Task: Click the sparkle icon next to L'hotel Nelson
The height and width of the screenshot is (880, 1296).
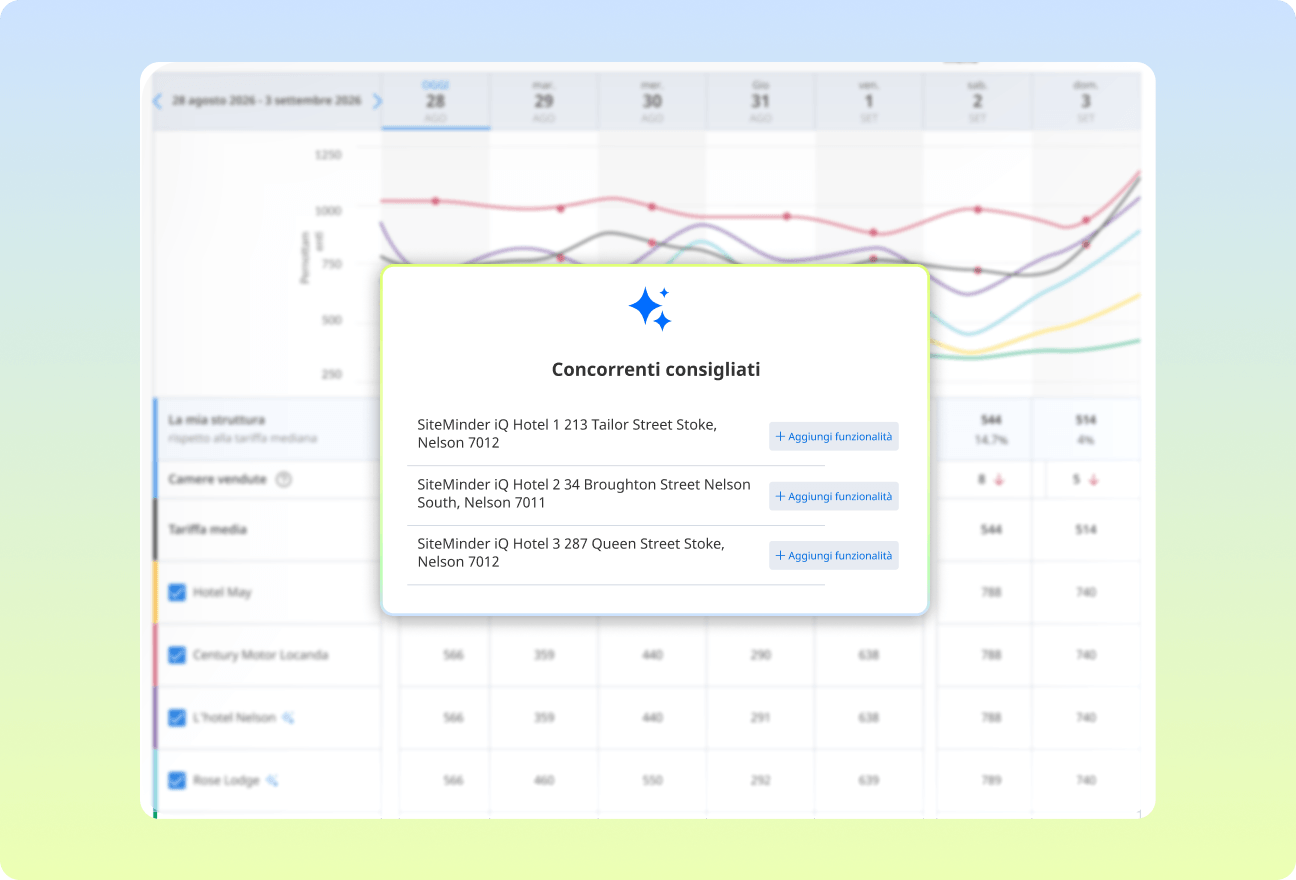Action: [288, 718]
